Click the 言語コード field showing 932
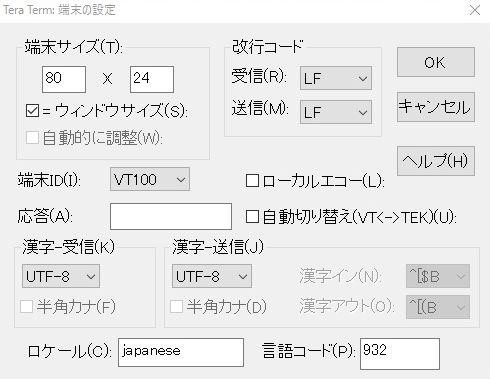The height and width of the screenshot is (379, 490). point(400,354)
